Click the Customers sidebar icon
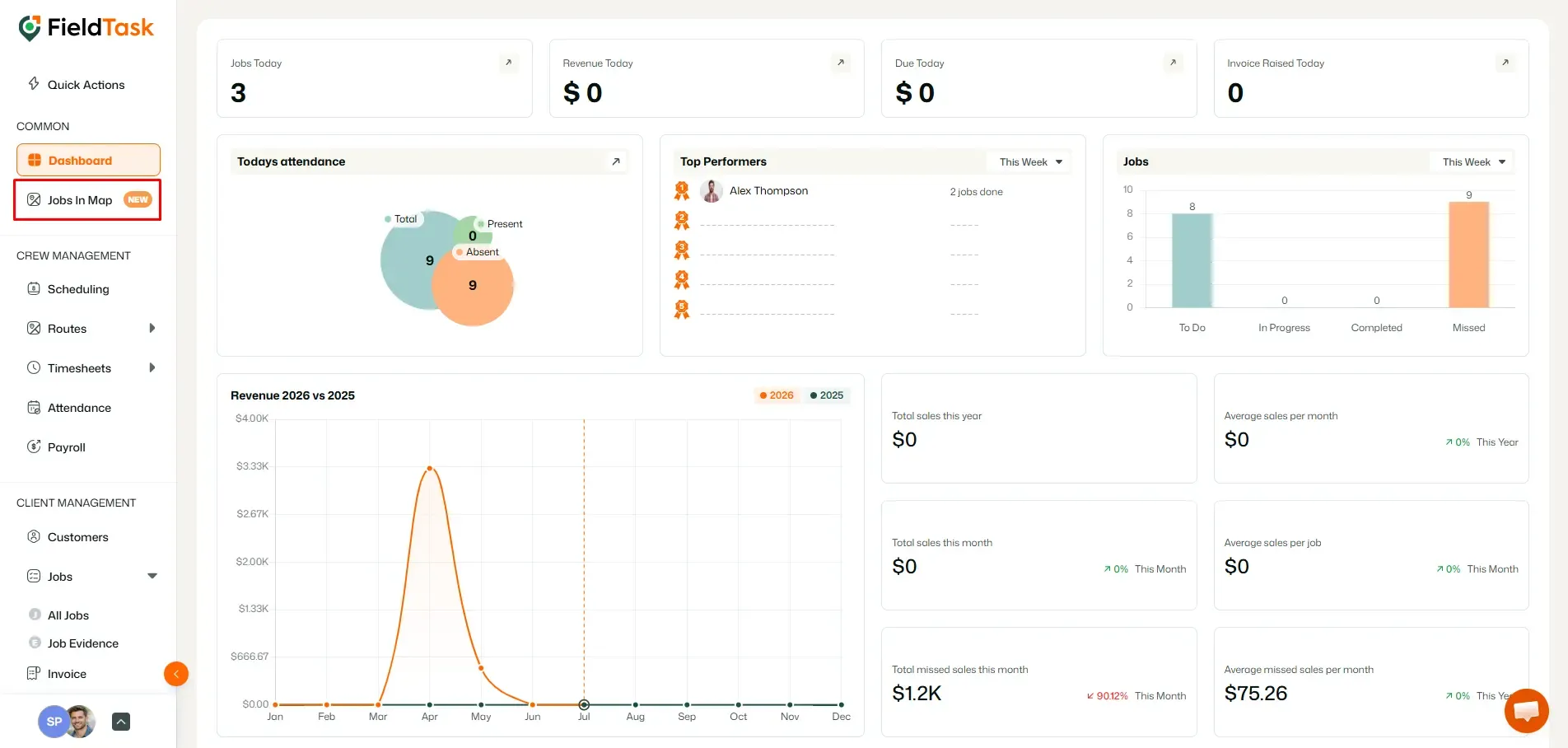 point(34,536)
